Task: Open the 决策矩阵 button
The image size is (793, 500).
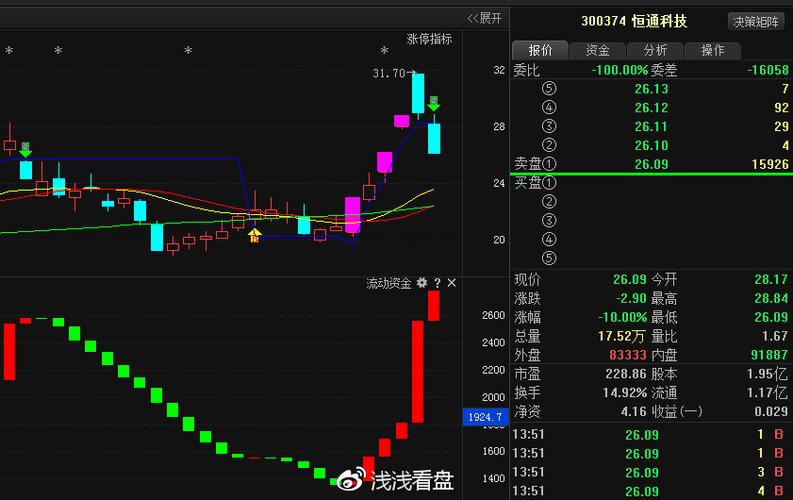Action: [756, 22]
